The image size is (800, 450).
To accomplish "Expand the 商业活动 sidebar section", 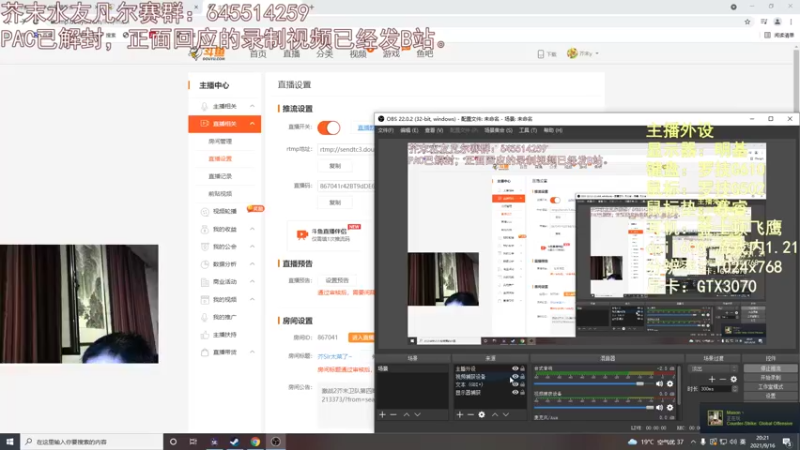I will tap(252, 282).
